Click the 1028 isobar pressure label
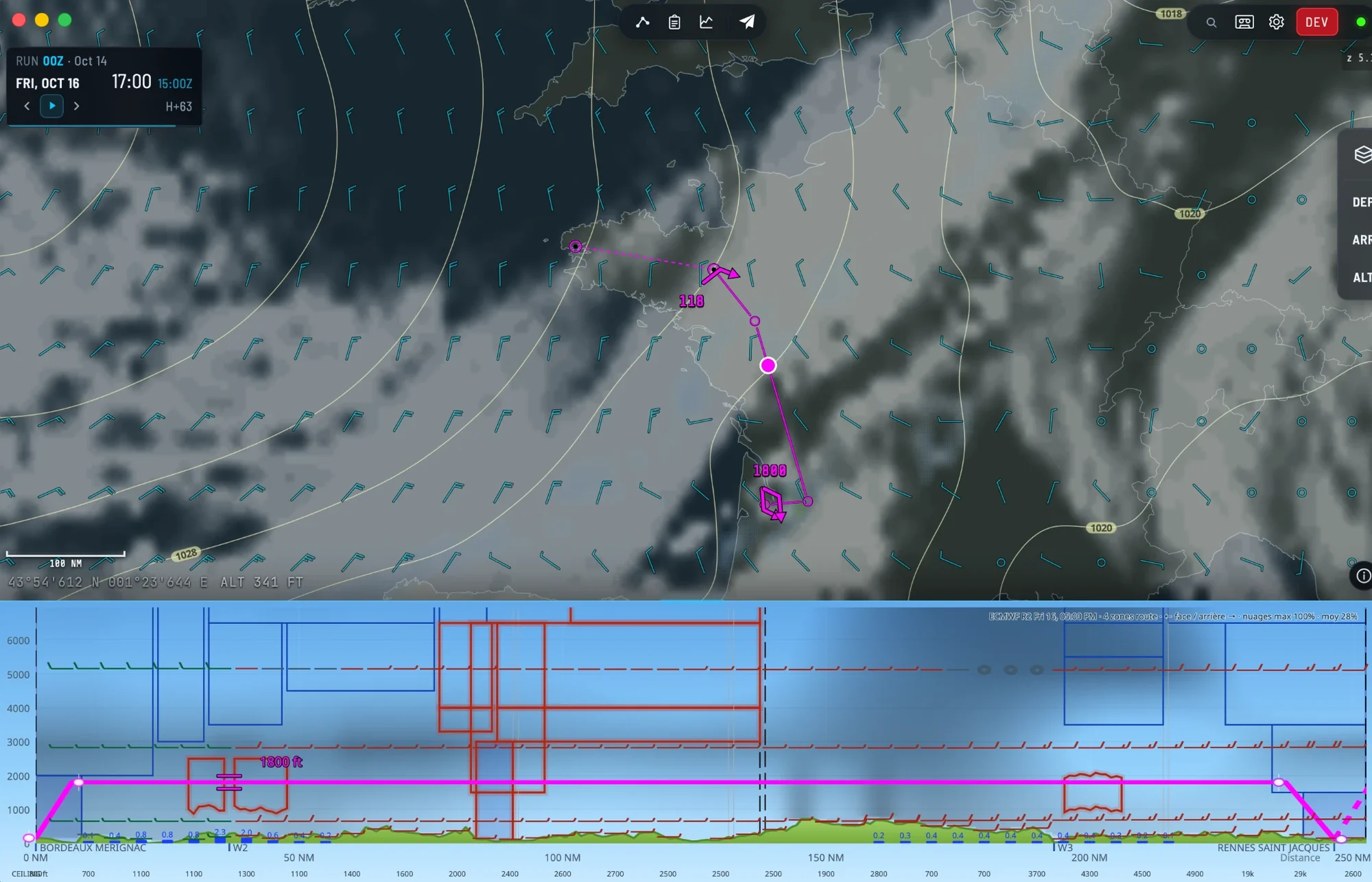This screenshot has height=882, width=1372. [186, 554]
